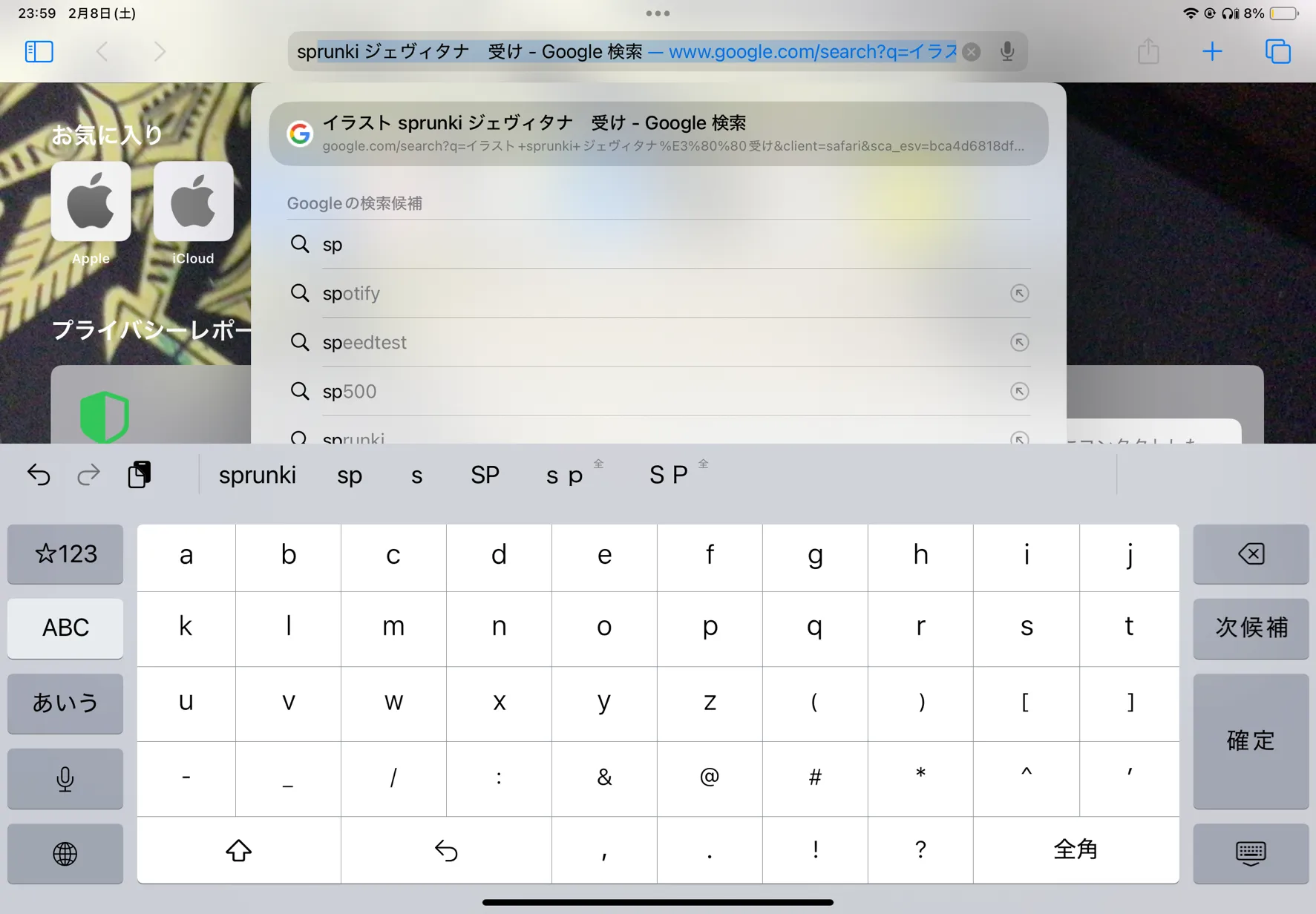Image resolution: width=1316 pixels, height=914 pixels.
Task: Tap the forward slash key
Action: click(x=393, y=779)
